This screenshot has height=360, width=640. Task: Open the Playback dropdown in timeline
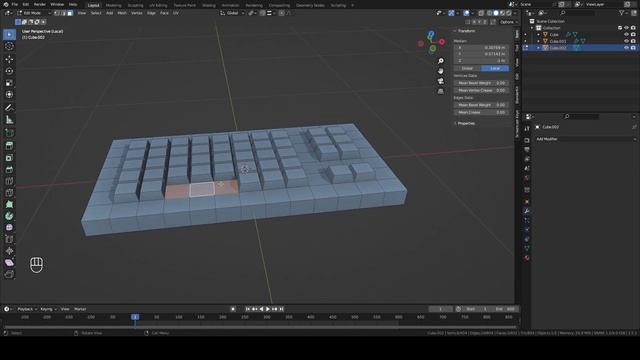point(27,309)
